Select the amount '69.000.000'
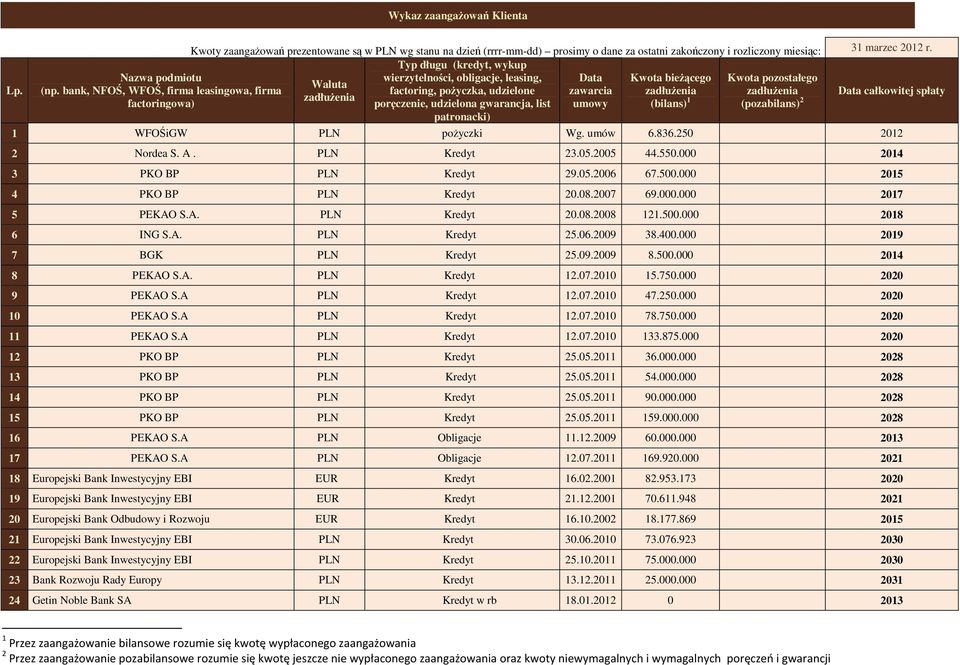Viewport: 960px width, 665px height. click(670, 193)
